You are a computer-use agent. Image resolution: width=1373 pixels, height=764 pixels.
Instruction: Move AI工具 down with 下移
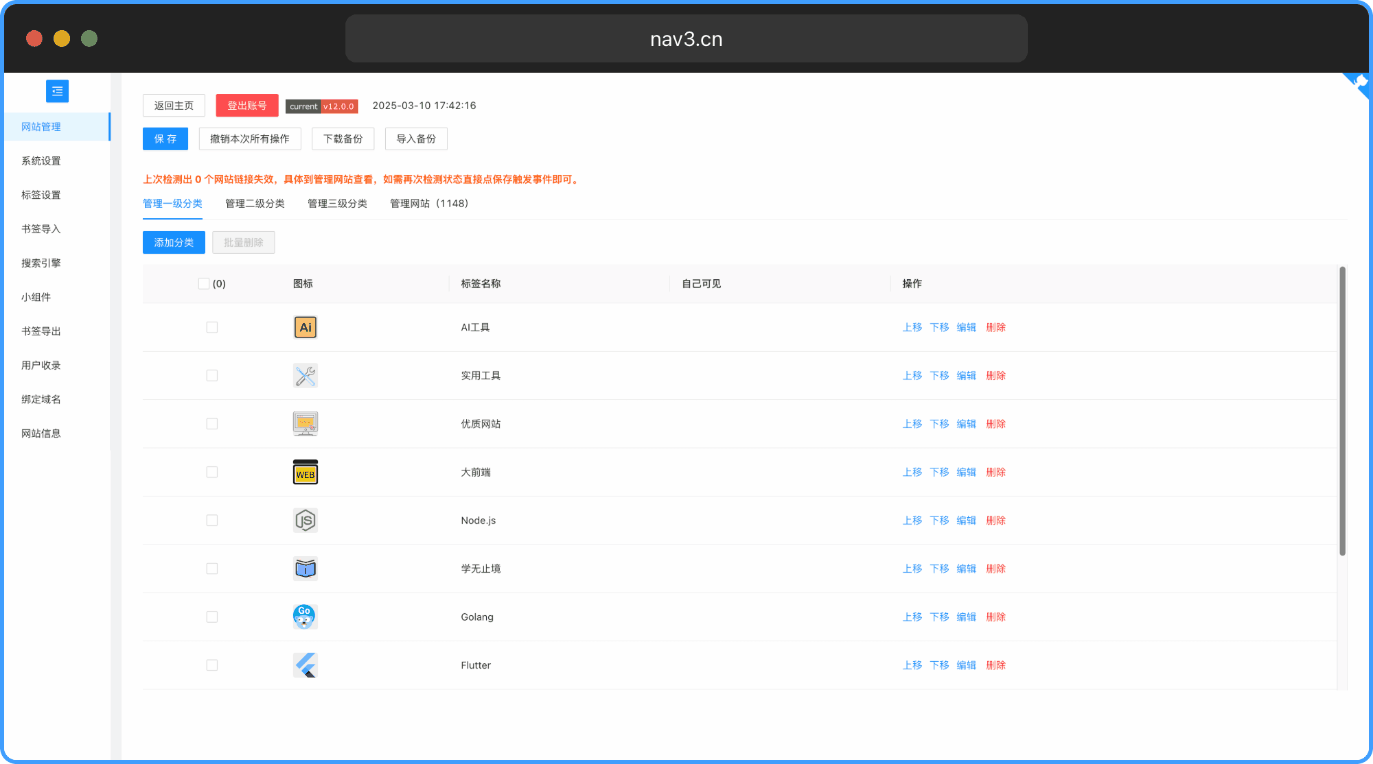tap(939, 327)
